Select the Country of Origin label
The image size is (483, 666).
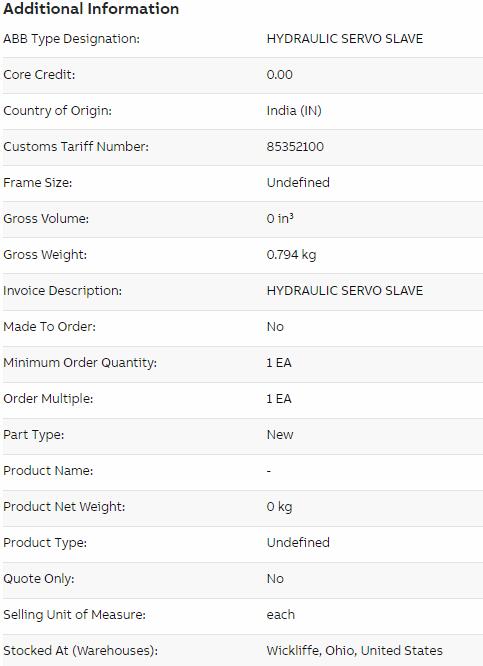tap(57, 111)
